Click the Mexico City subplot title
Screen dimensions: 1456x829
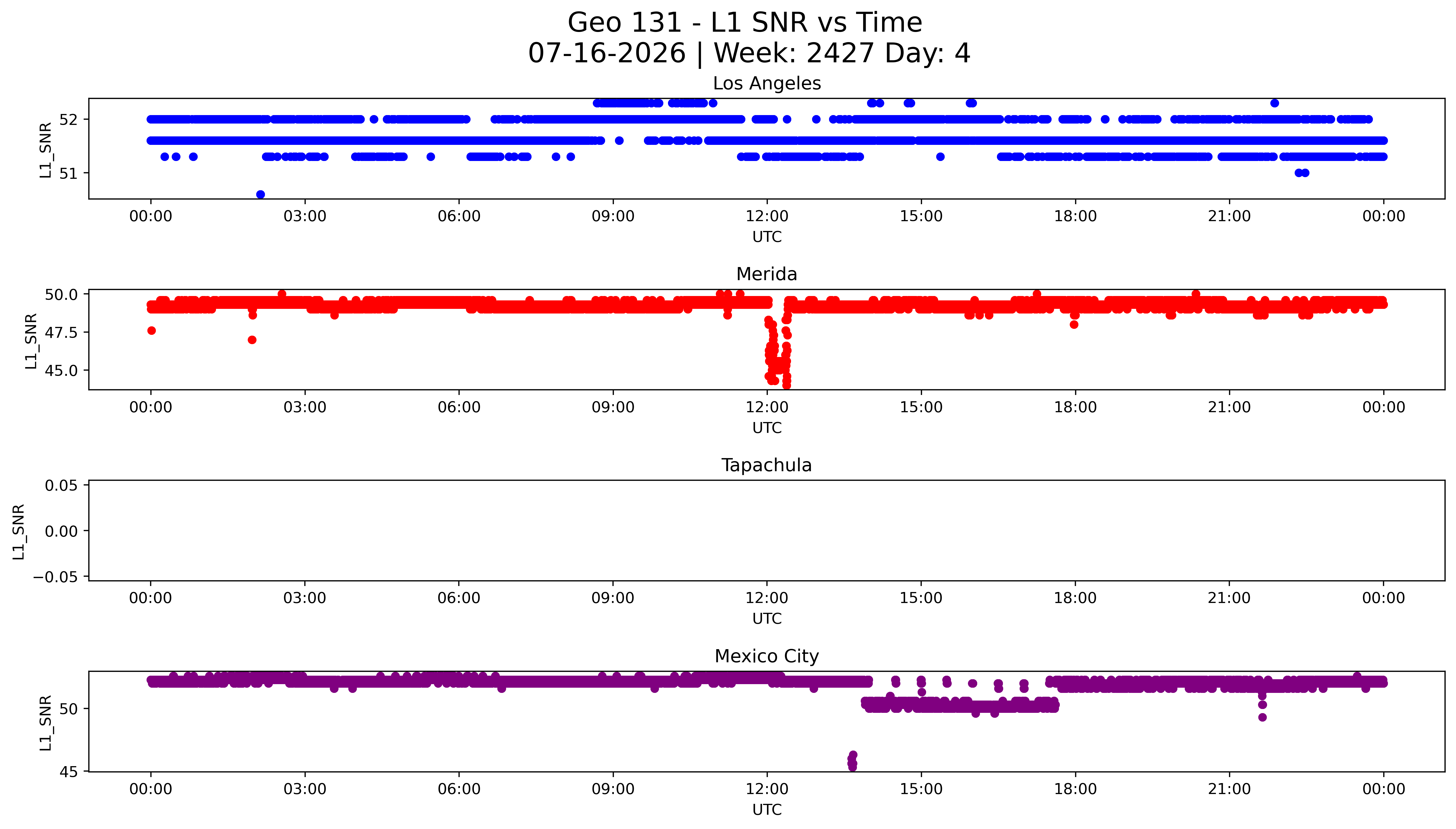tap(766, 656)
